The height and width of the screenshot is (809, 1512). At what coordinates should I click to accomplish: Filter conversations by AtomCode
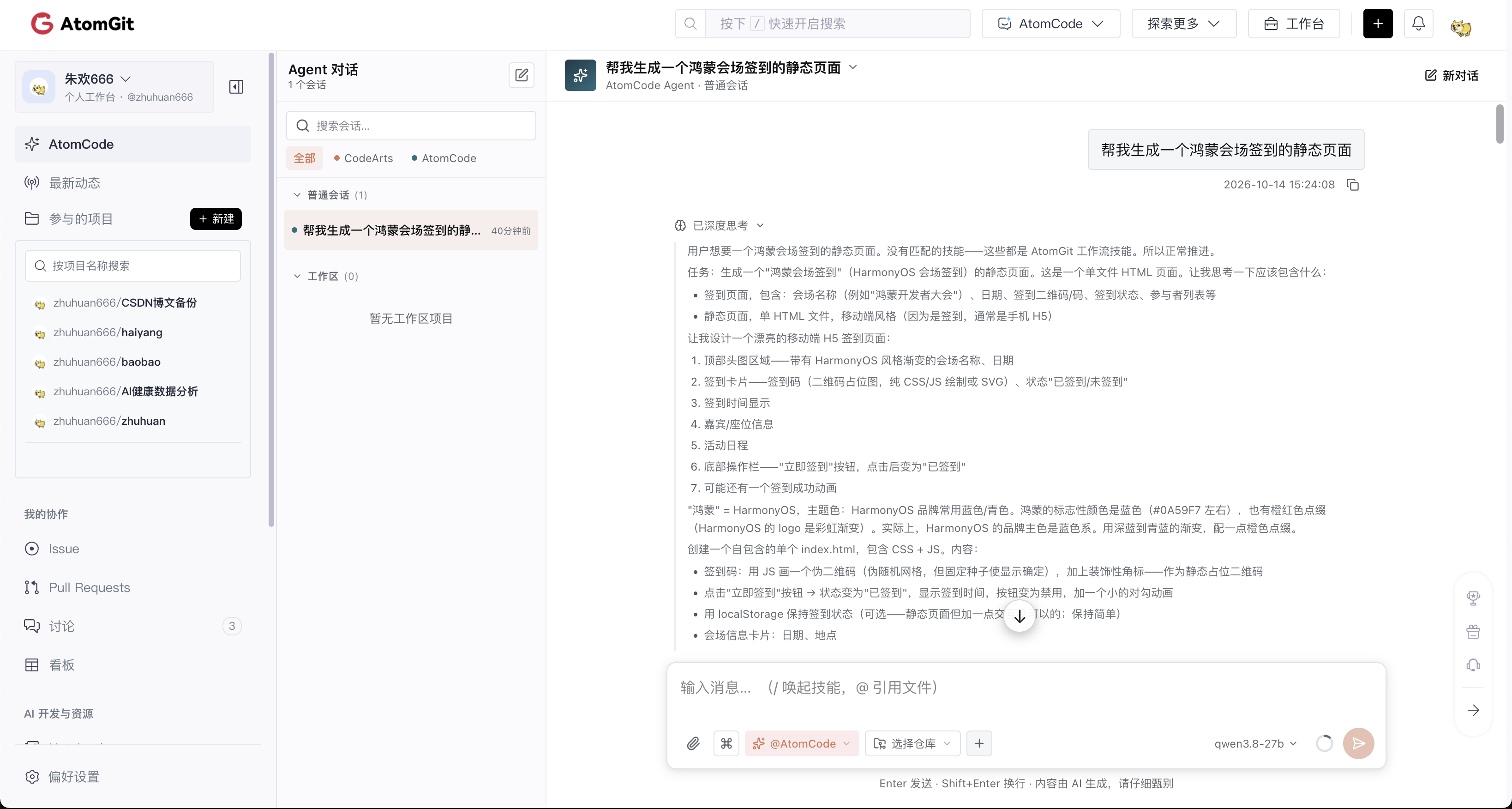444,158
